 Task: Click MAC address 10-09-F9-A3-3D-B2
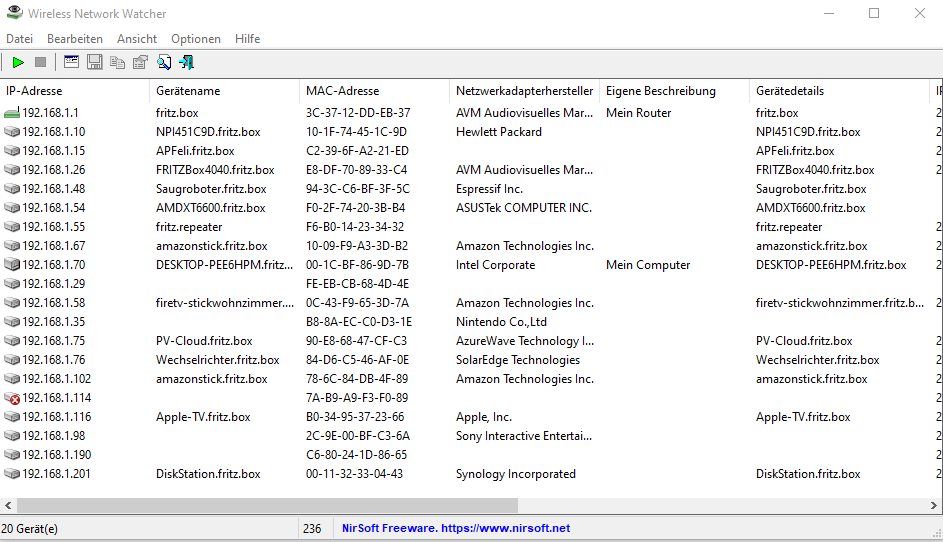[x=357, y=246]
